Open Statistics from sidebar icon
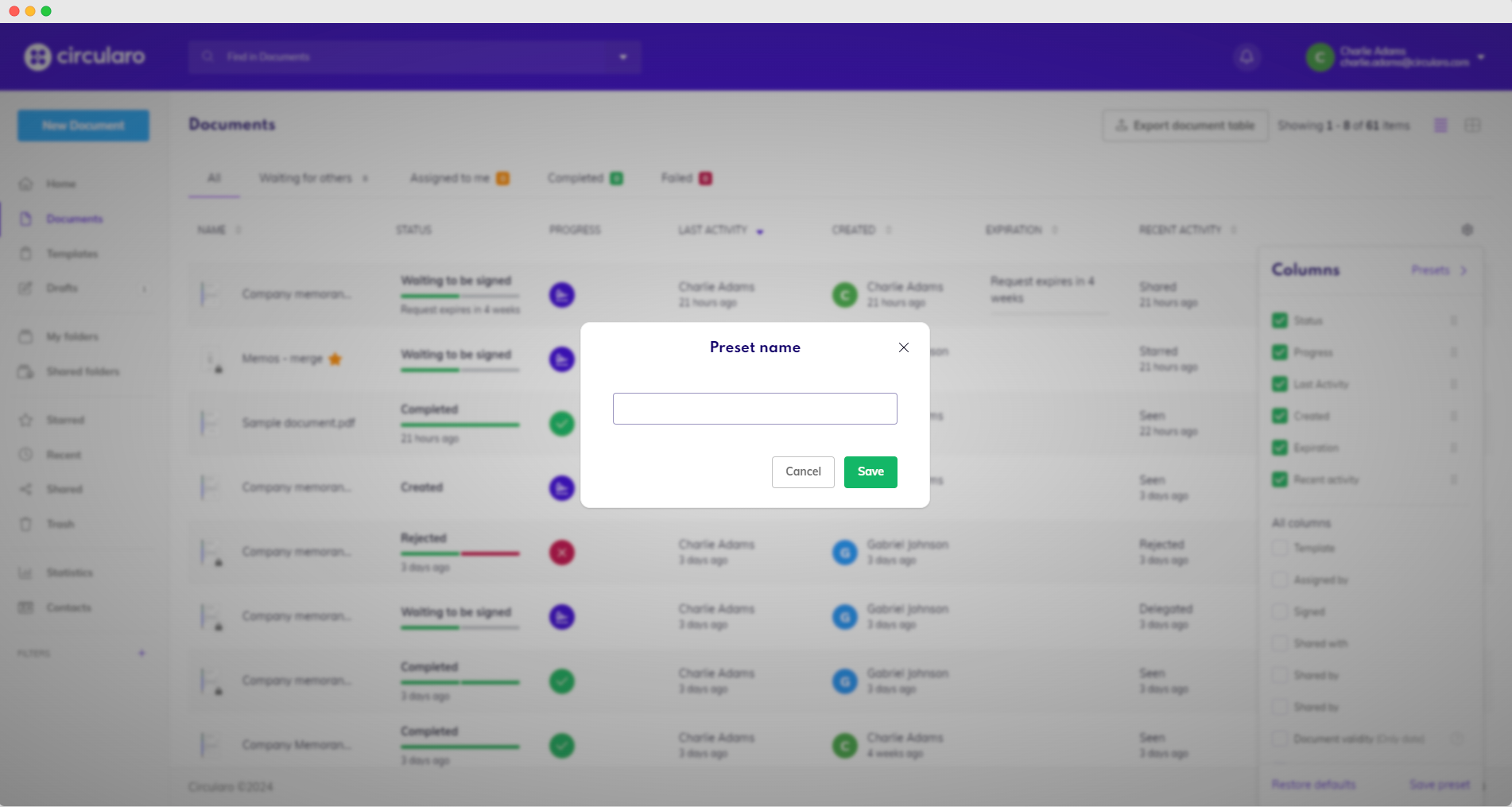The width and height of the screenshot is (1512, 807). (26, 572)
